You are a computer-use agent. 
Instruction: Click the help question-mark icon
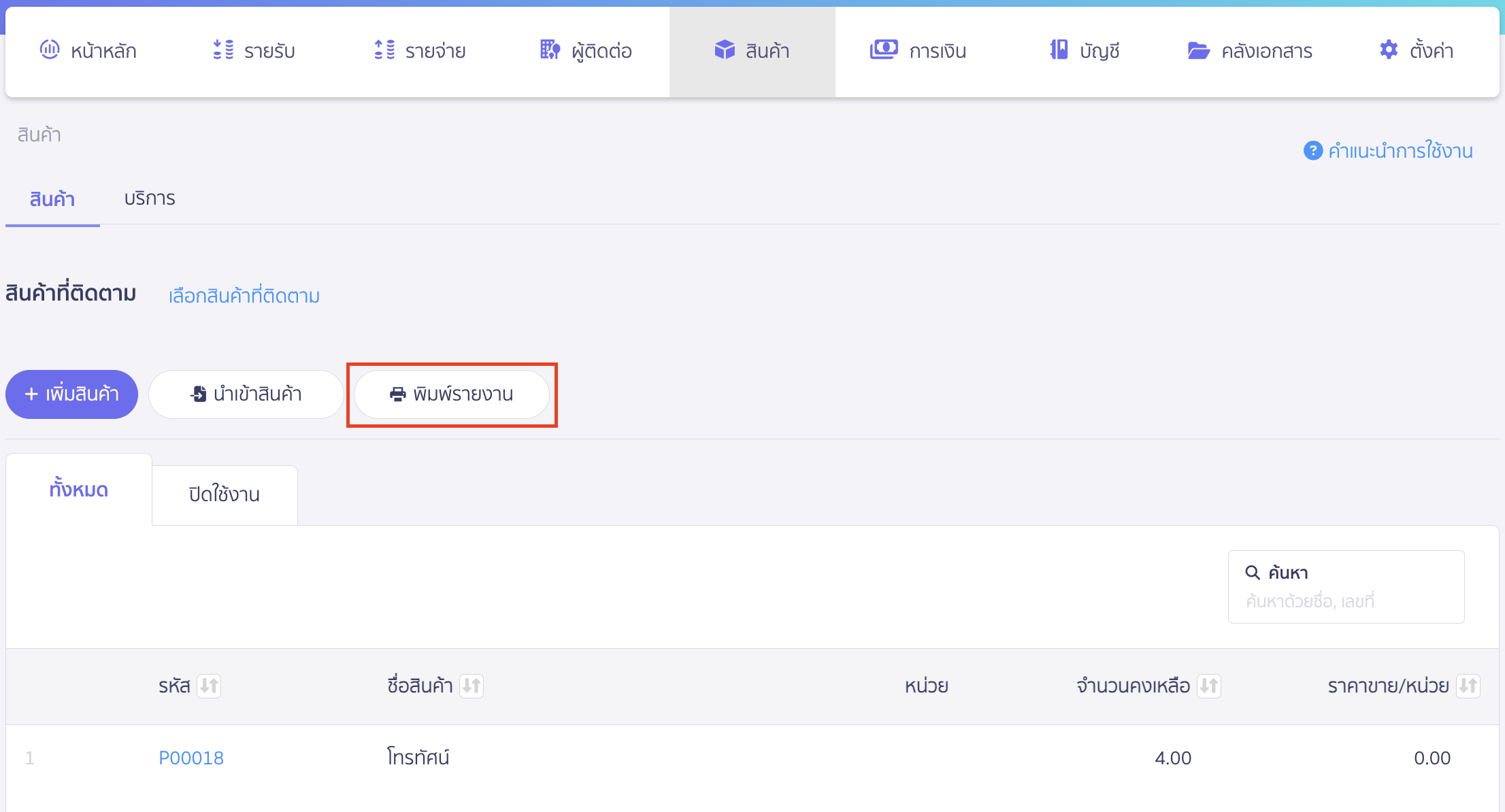point(1312,150)
